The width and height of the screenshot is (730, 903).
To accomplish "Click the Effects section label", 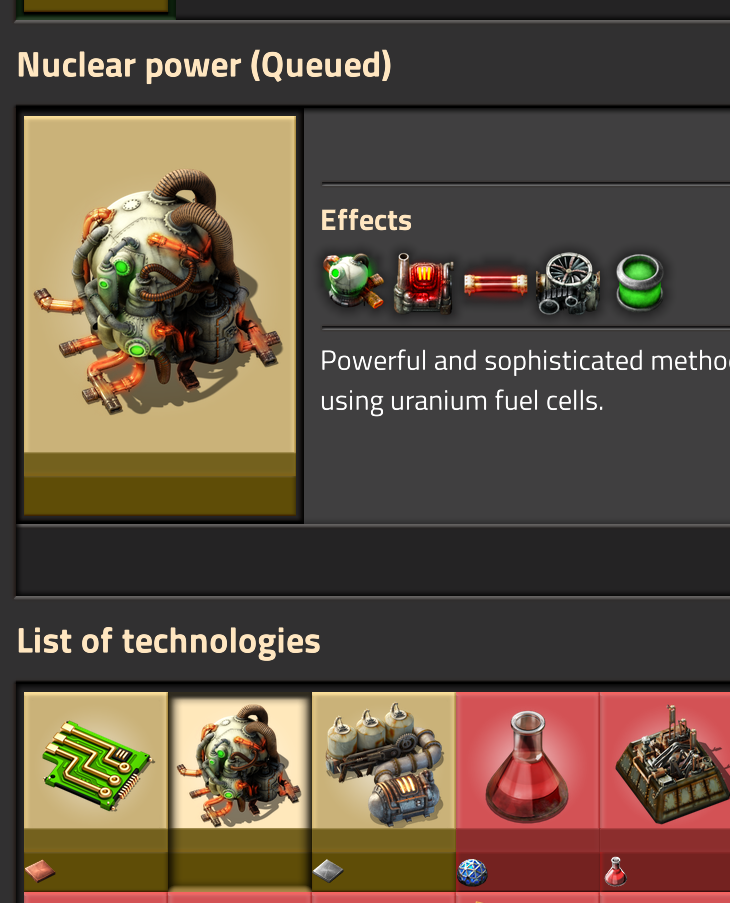I will [x=366, y=220].
